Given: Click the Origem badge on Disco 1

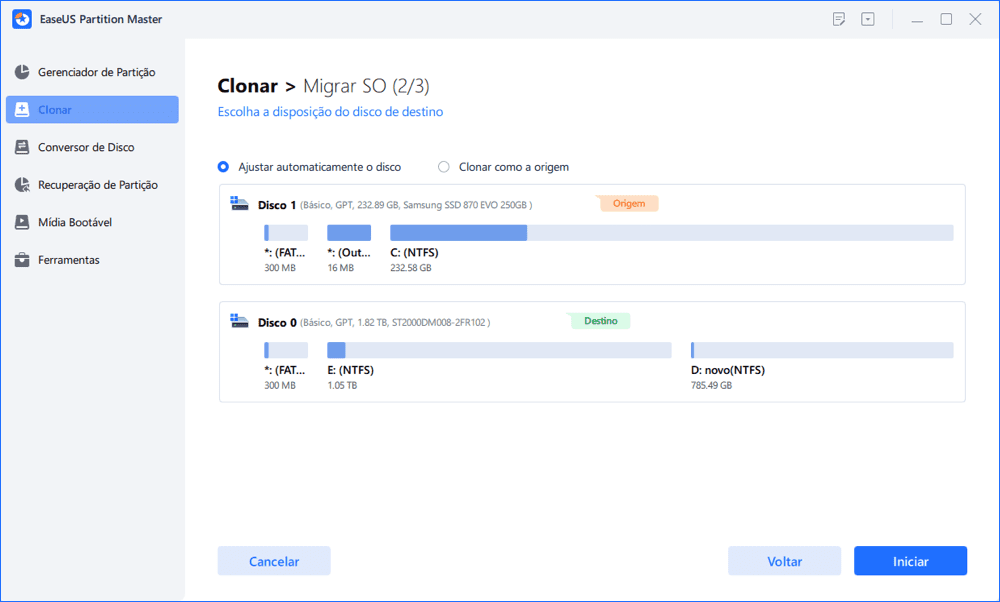Looking at the screenshot, I should point(629,203).
